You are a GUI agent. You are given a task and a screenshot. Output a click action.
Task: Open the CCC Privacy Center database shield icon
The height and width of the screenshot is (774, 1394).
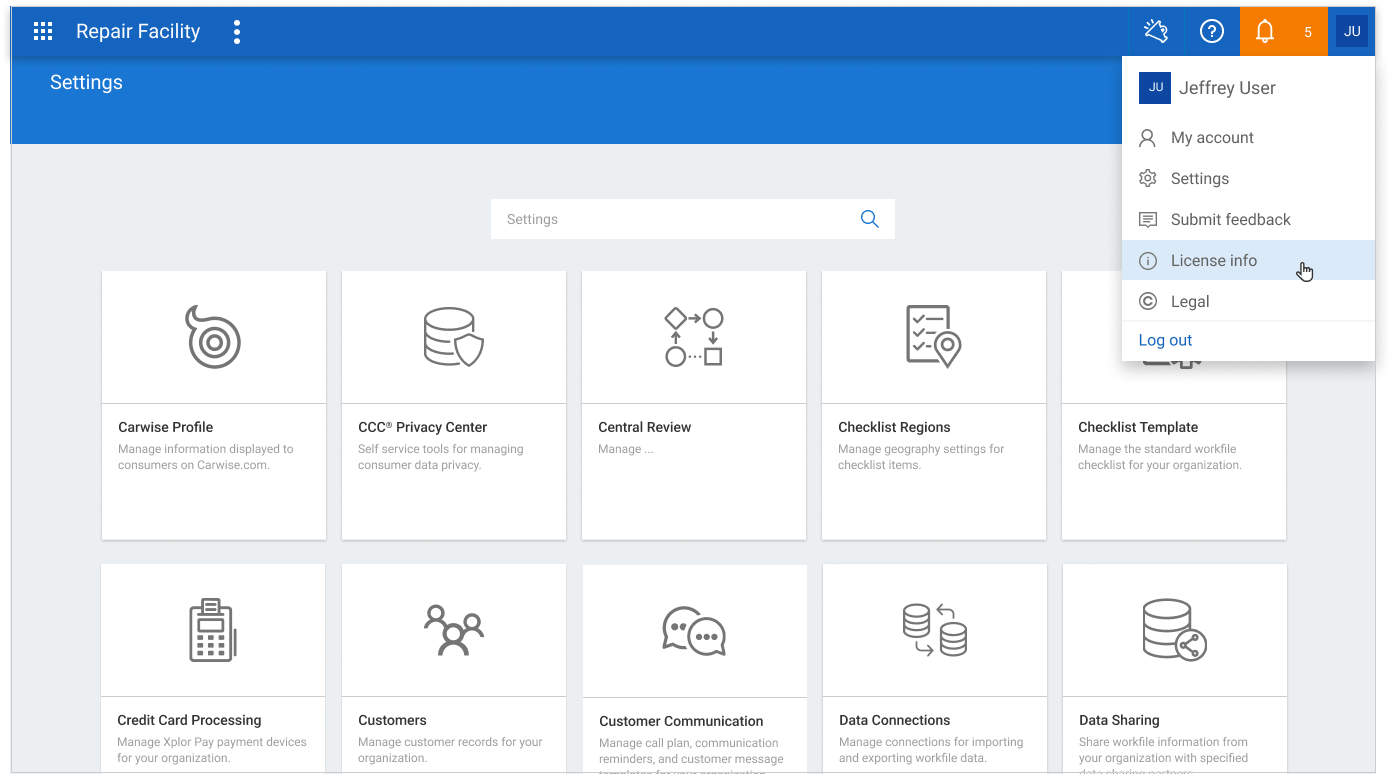454,337
